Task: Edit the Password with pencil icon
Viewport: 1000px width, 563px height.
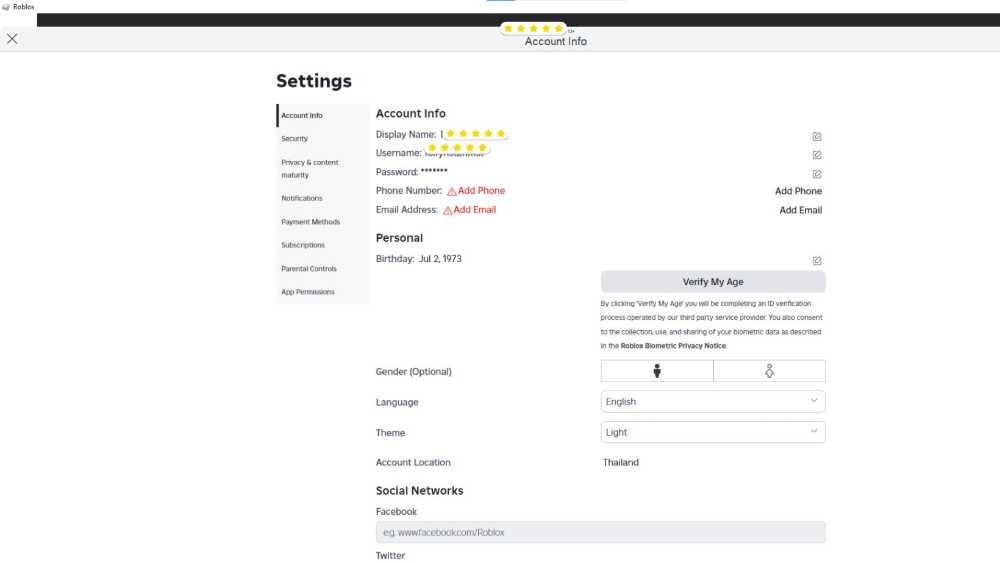Action: [x=817, y=174]
